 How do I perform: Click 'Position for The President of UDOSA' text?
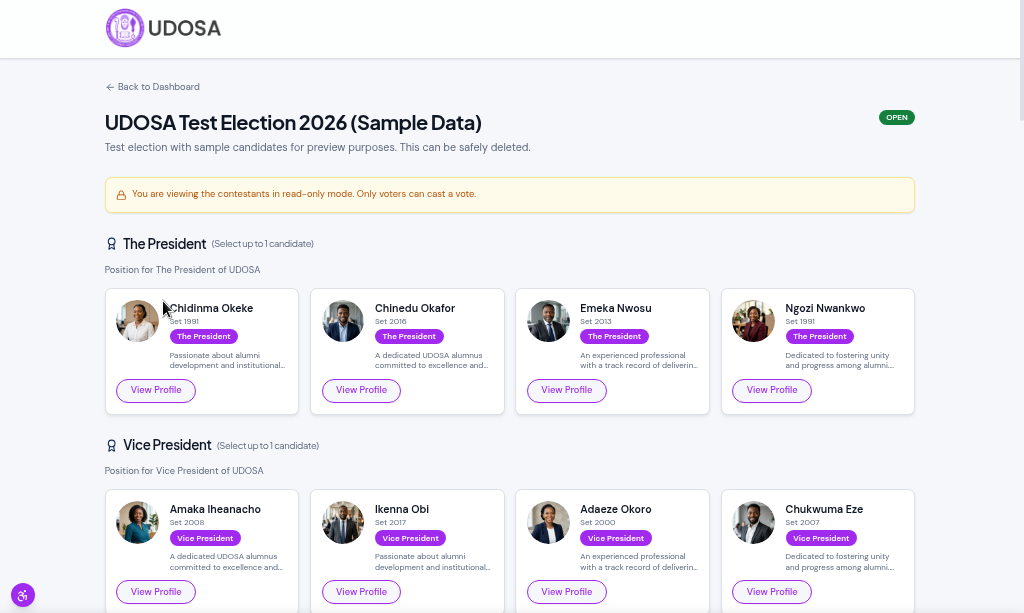[182, 270]
